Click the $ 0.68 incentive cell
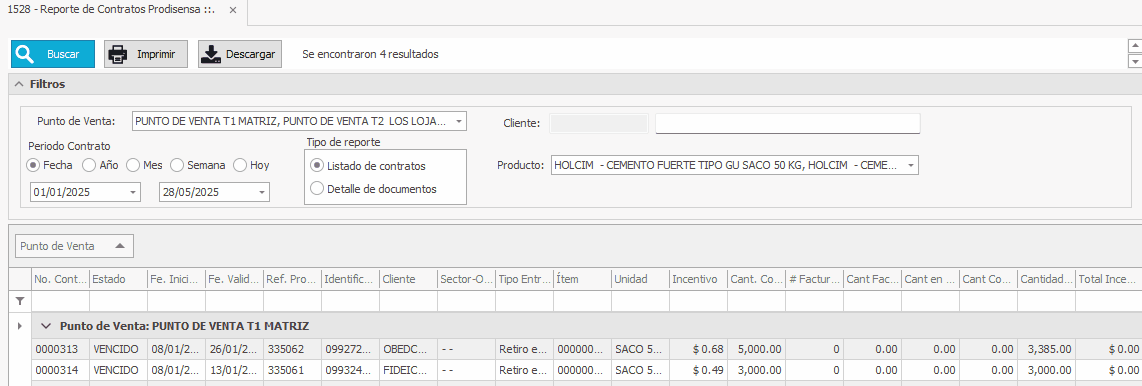 point(698,349)
